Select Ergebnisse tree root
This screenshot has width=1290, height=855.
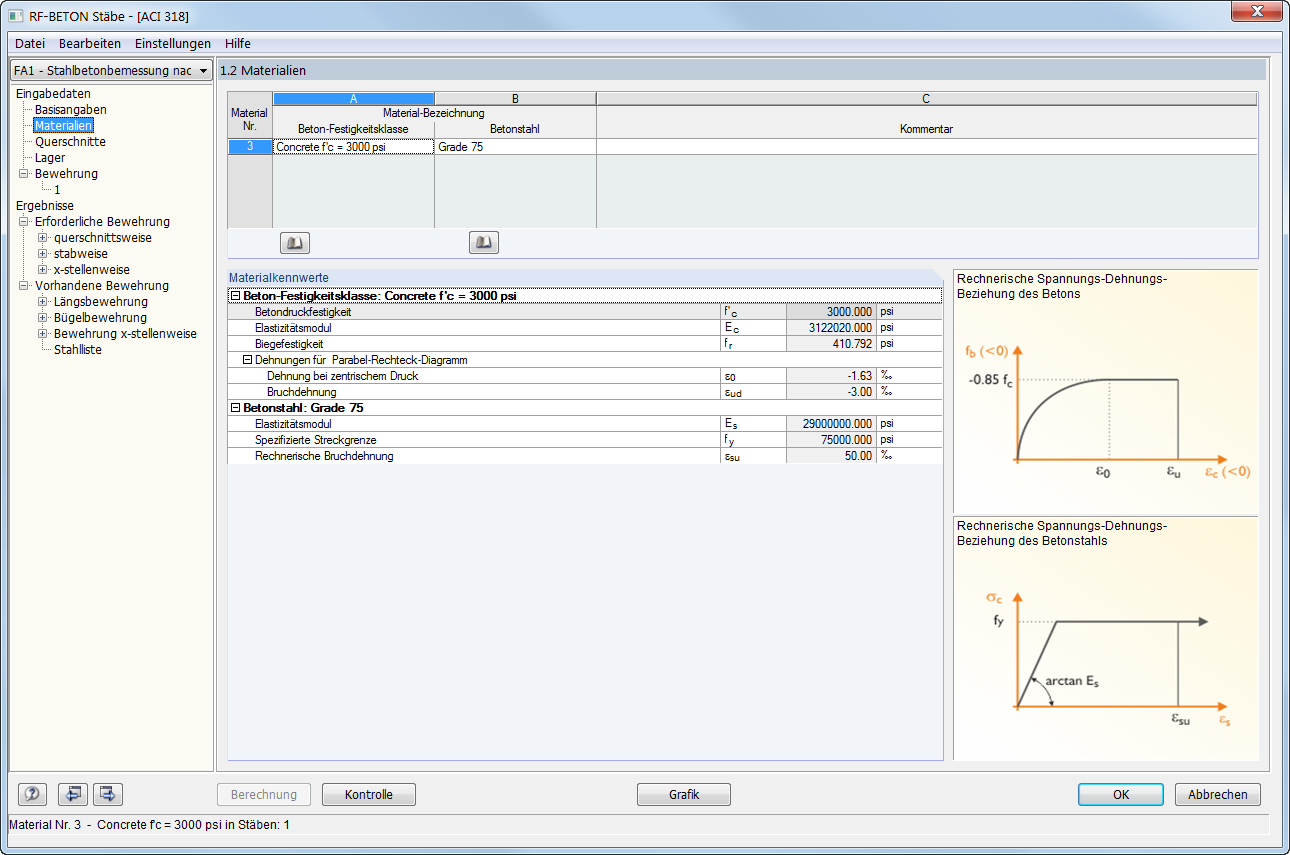[x=45, y=206]
